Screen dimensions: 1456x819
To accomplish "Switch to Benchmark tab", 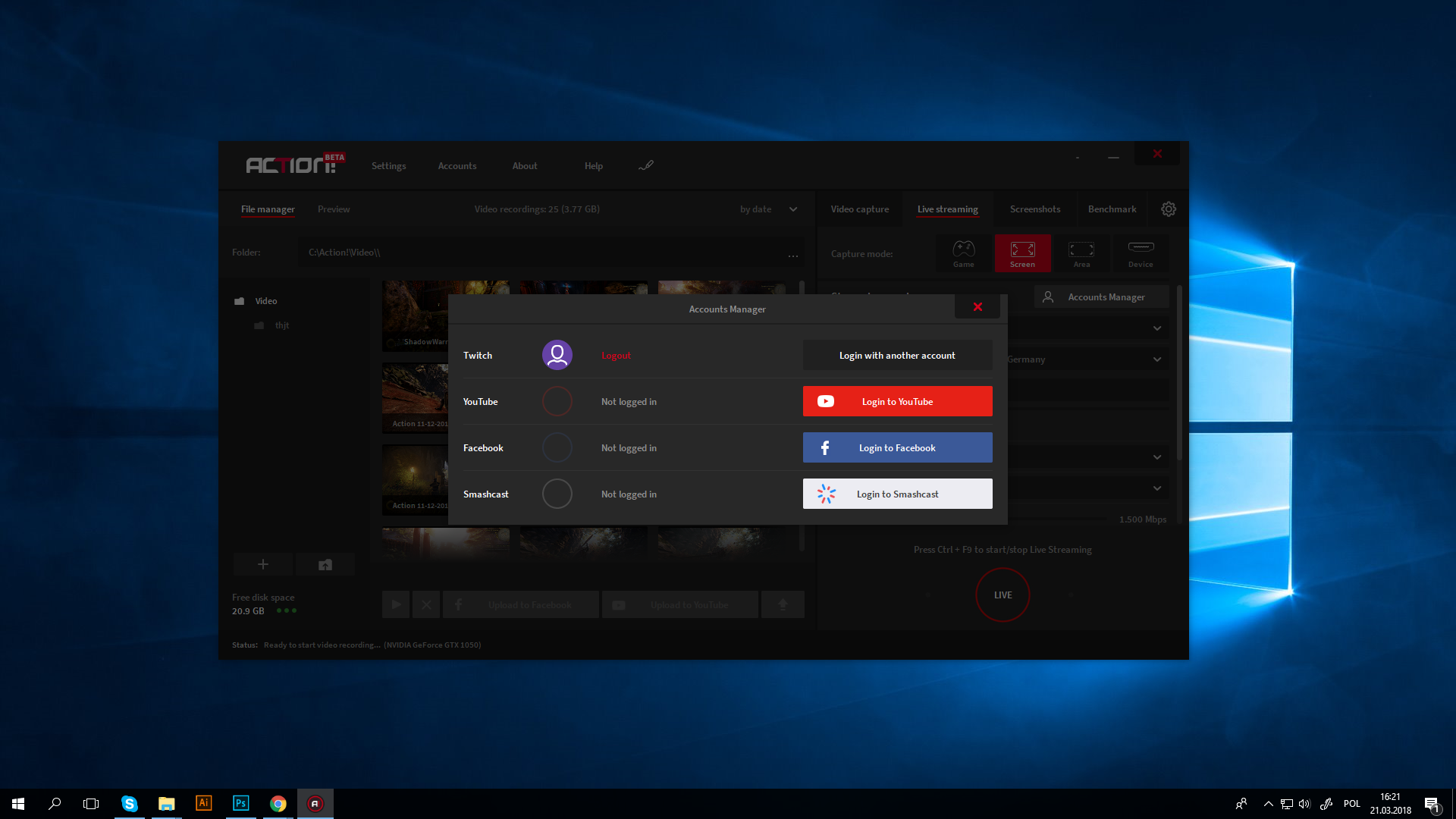I will point(1112,209).
